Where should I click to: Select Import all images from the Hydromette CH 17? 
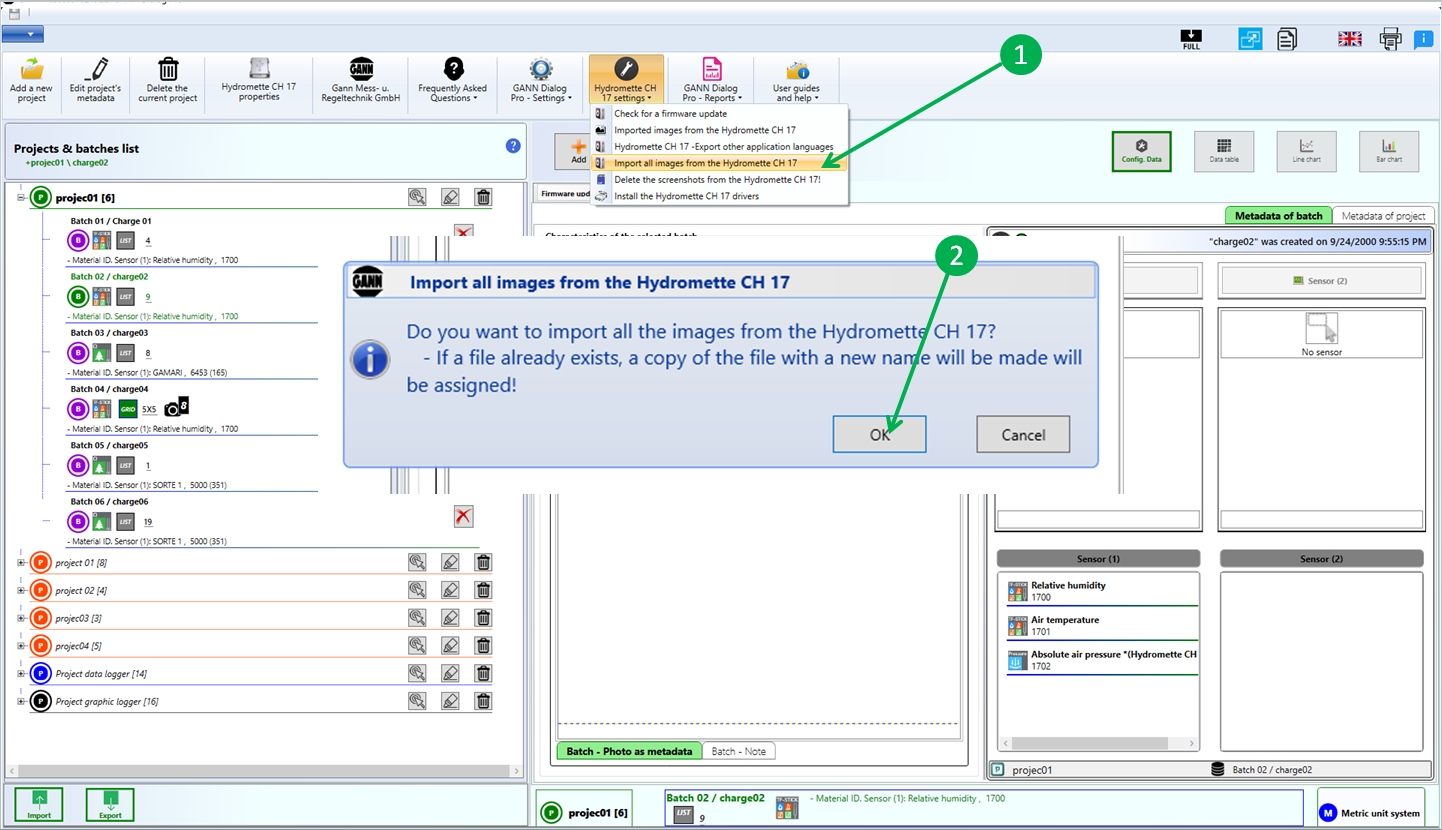click(x=720, y=163)
